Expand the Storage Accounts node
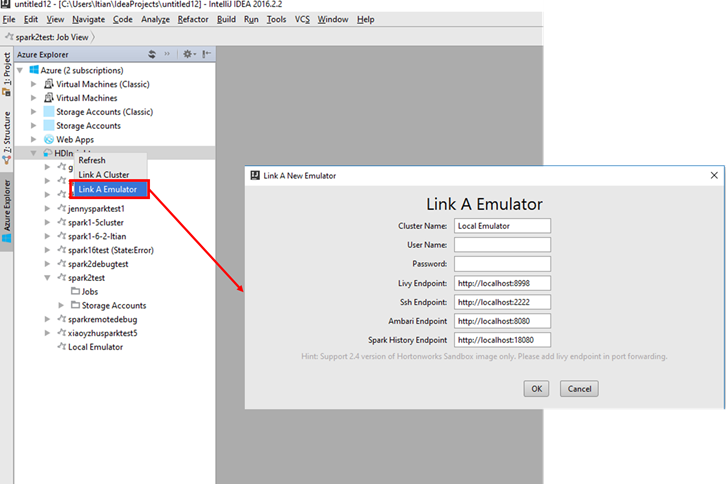 [33, 126]
